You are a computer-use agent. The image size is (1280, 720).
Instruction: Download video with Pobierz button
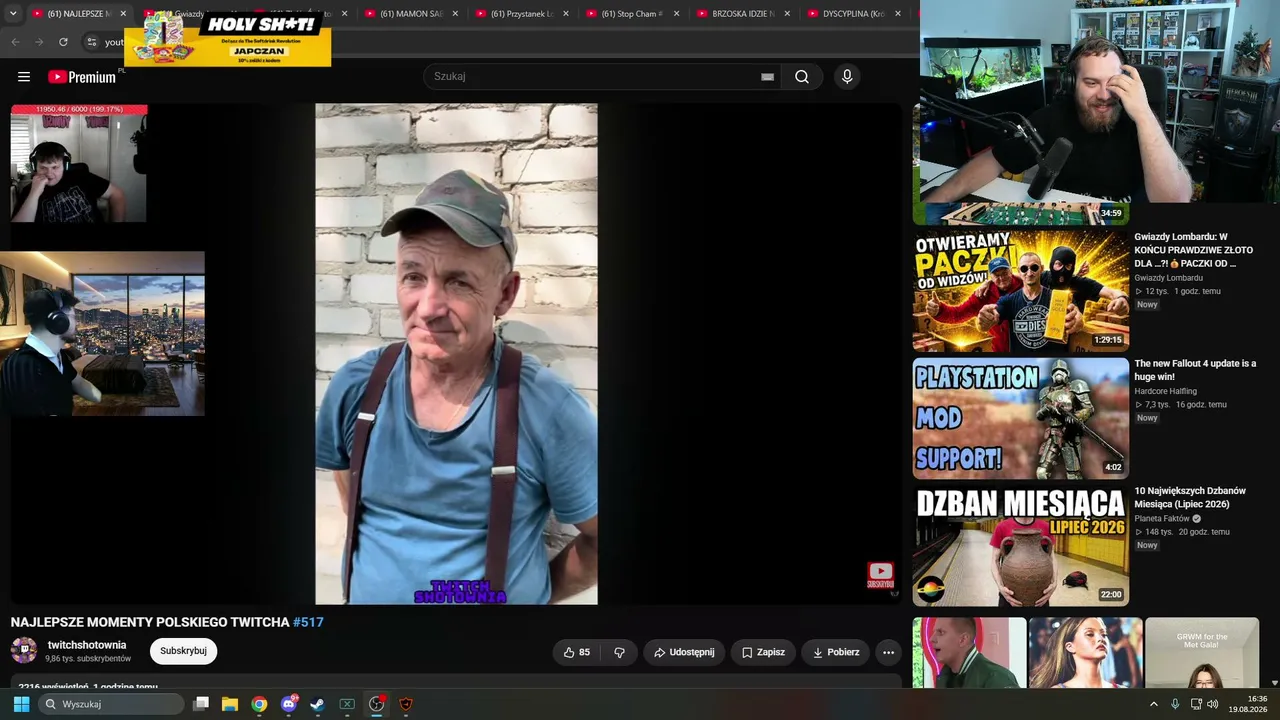pos(835,652)
